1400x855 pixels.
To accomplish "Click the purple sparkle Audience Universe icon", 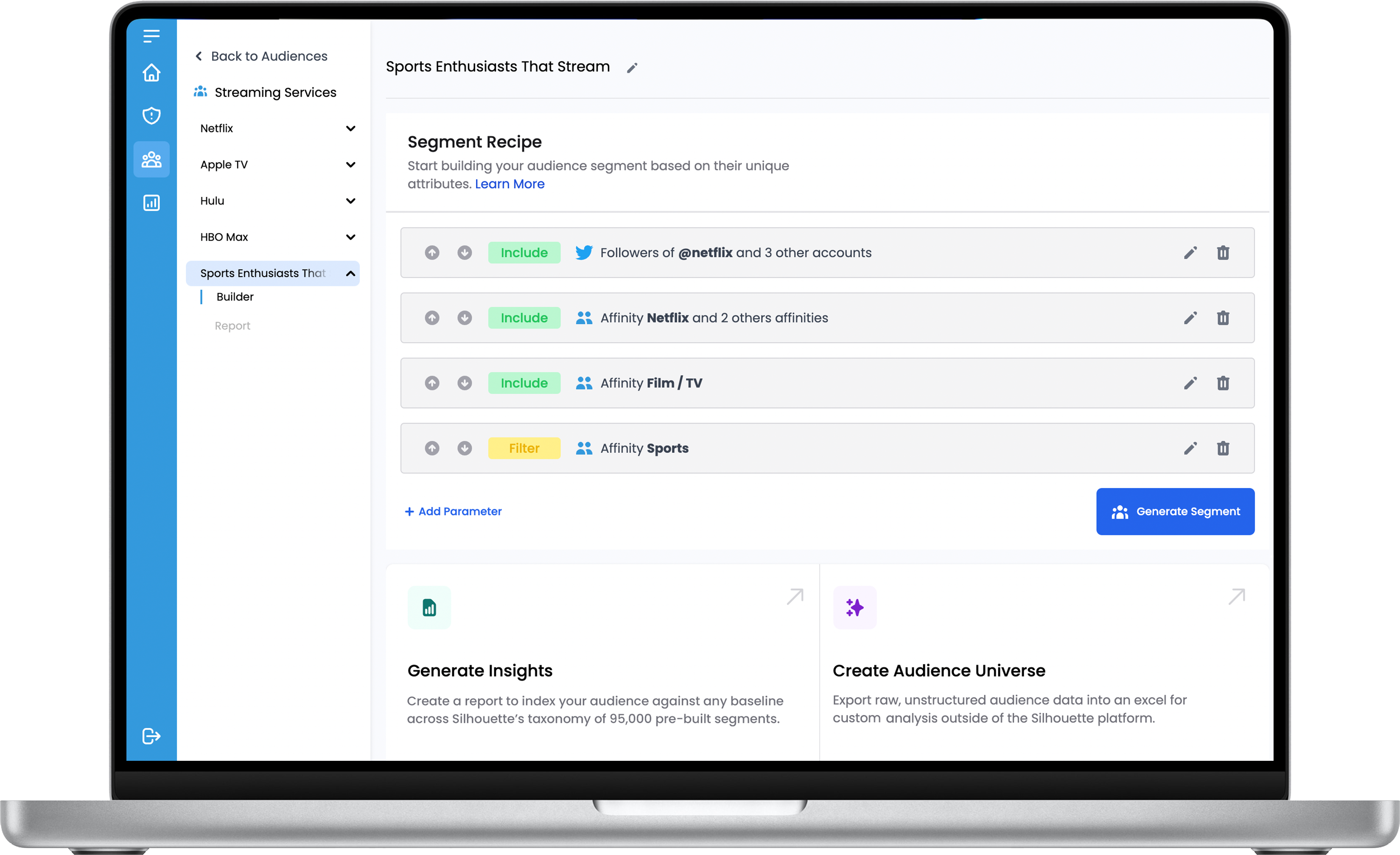I will coord(854,608).
